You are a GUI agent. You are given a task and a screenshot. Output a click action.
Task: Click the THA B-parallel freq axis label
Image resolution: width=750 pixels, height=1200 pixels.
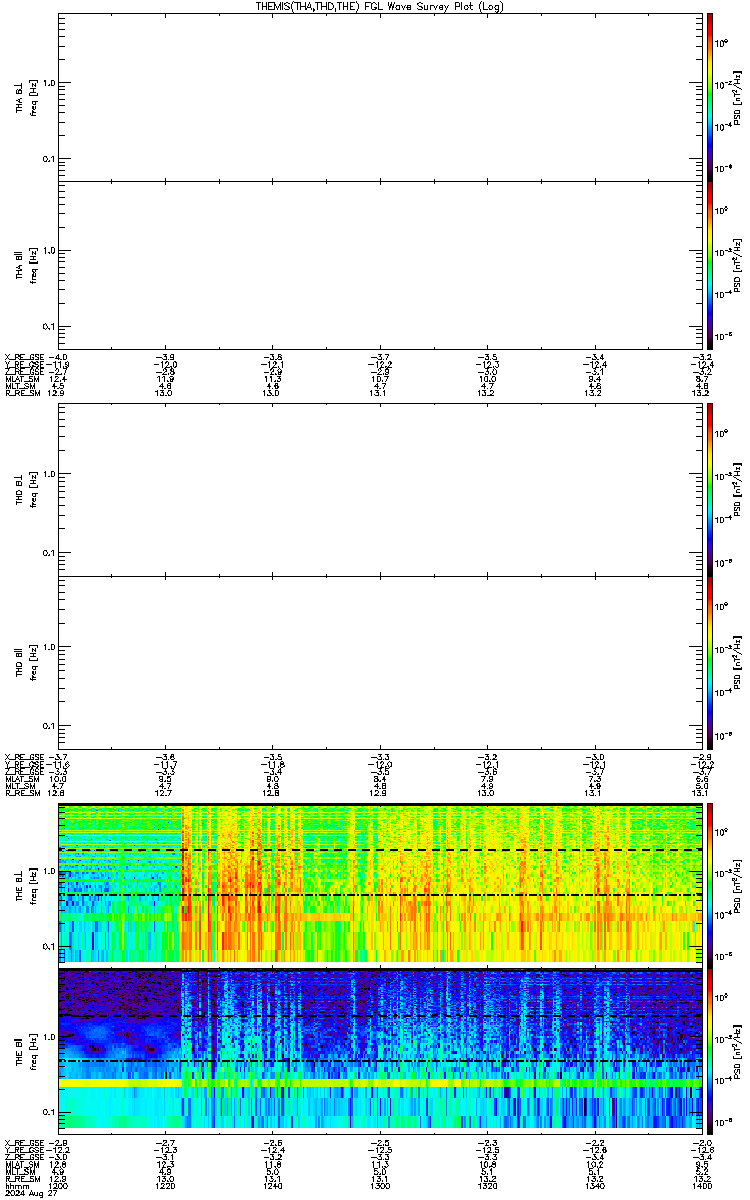(x=33, y=265)
